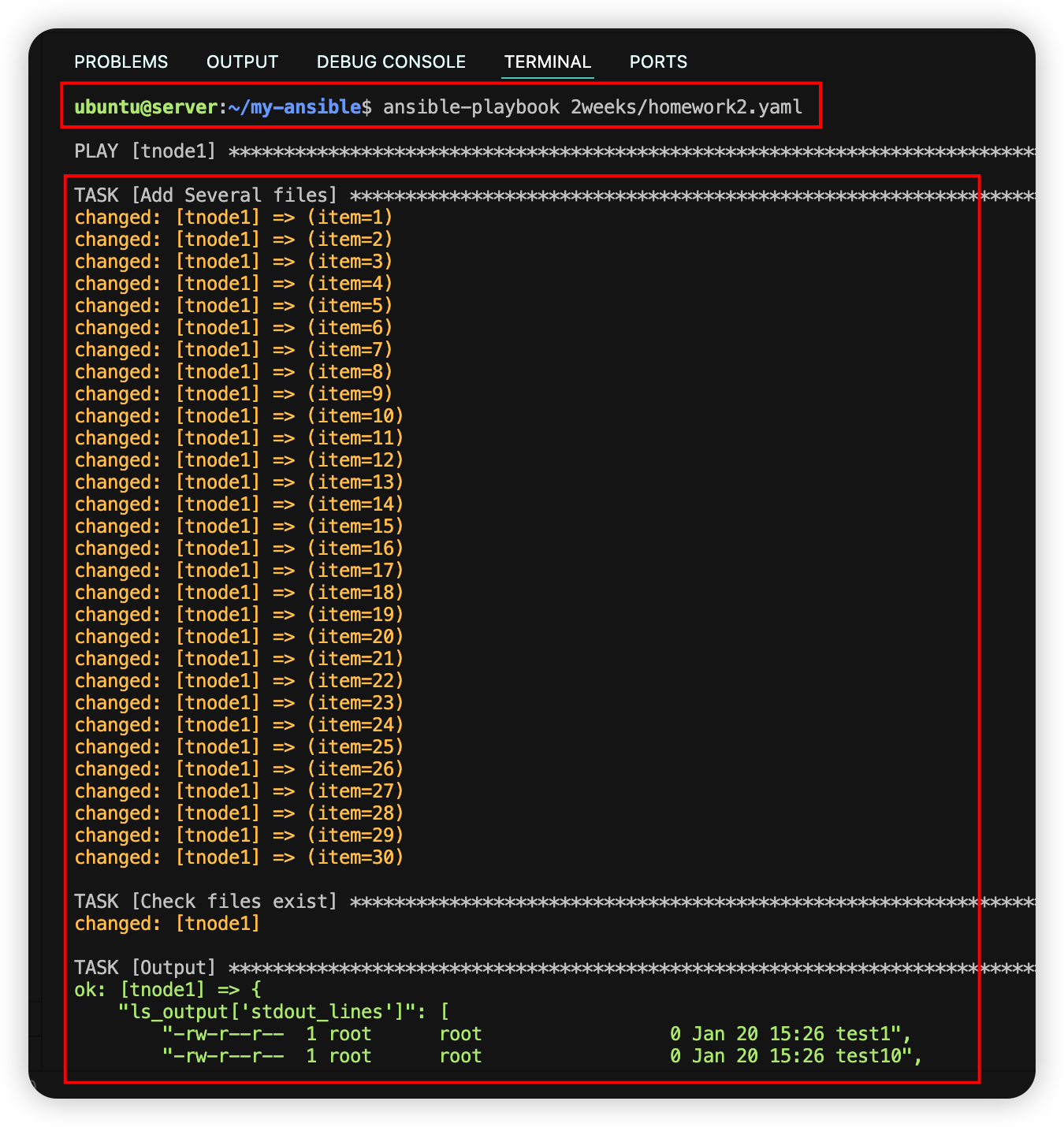
Task: Click the line ending with (item=28)
Action: point(239,813)
